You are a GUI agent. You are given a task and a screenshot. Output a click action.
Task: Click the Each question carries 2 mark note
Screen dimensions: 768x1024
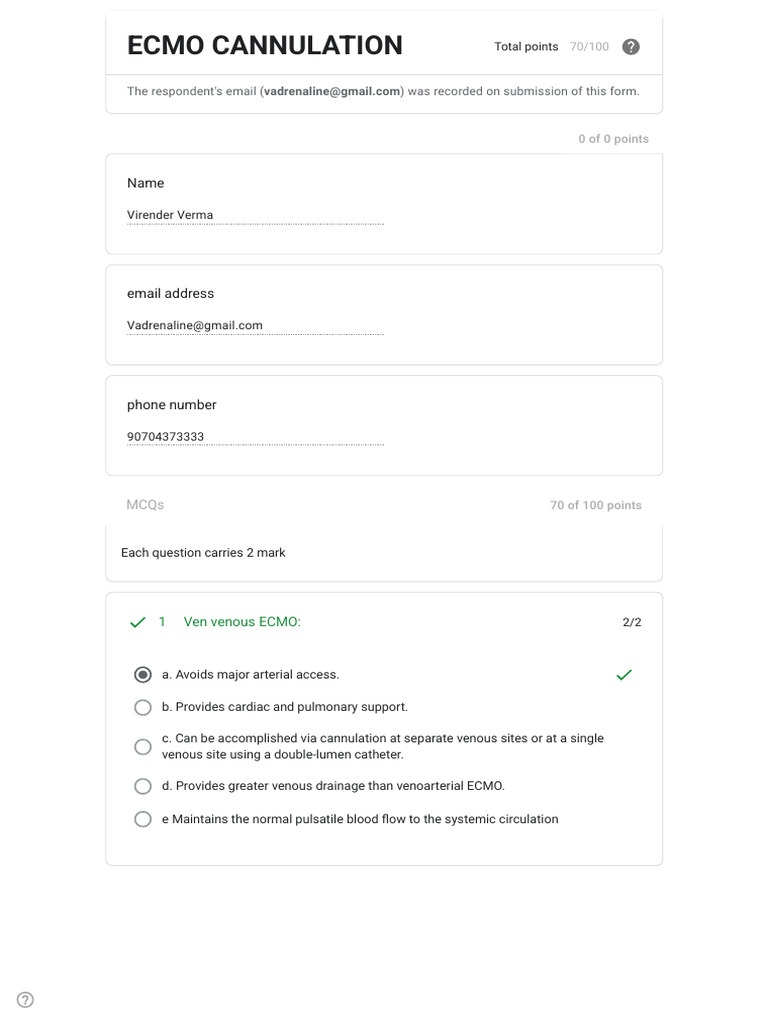click(x=203, y=553)
